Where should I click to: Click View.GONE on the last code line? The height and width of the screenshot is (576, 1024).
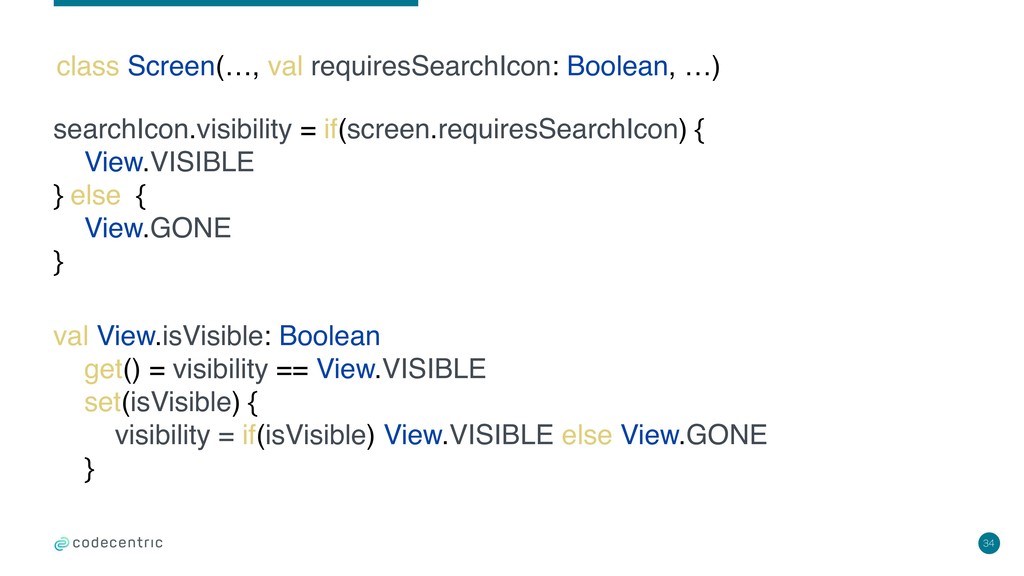pos(694,435)
